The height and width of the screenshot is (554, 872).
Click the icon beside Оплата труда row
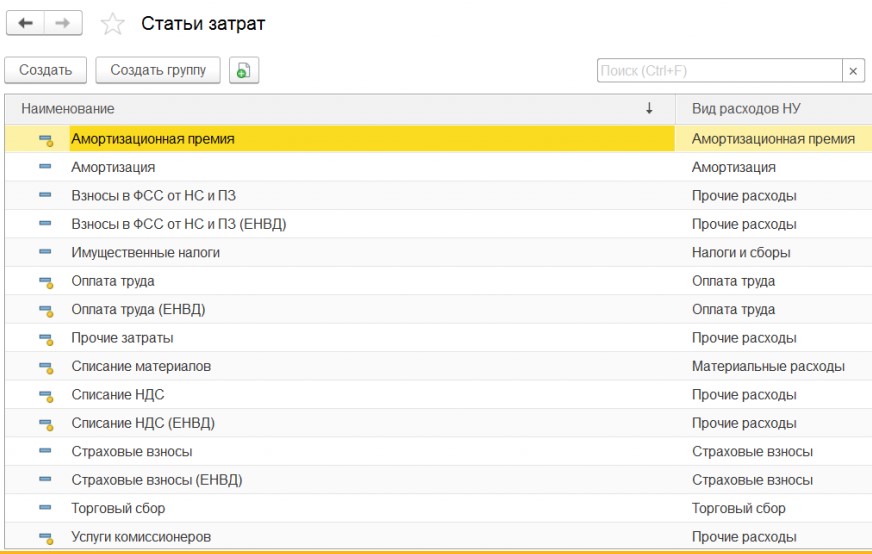tap(46, 282)
